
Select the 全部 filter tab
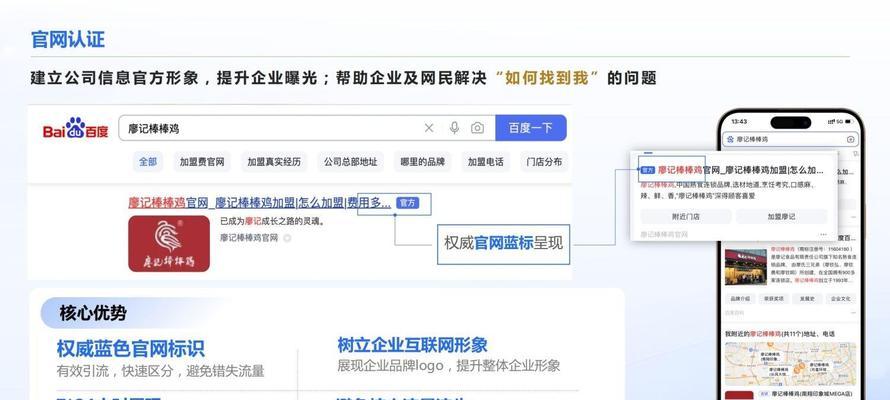[148, 162]
